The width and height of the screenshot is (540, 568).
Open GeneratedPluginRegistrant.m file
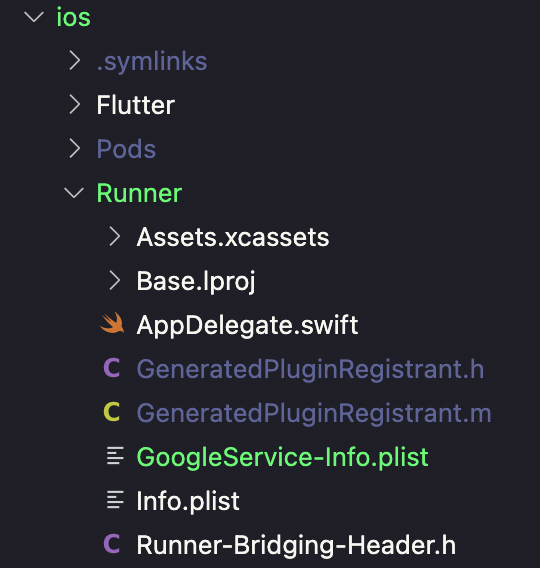[314, 413]
